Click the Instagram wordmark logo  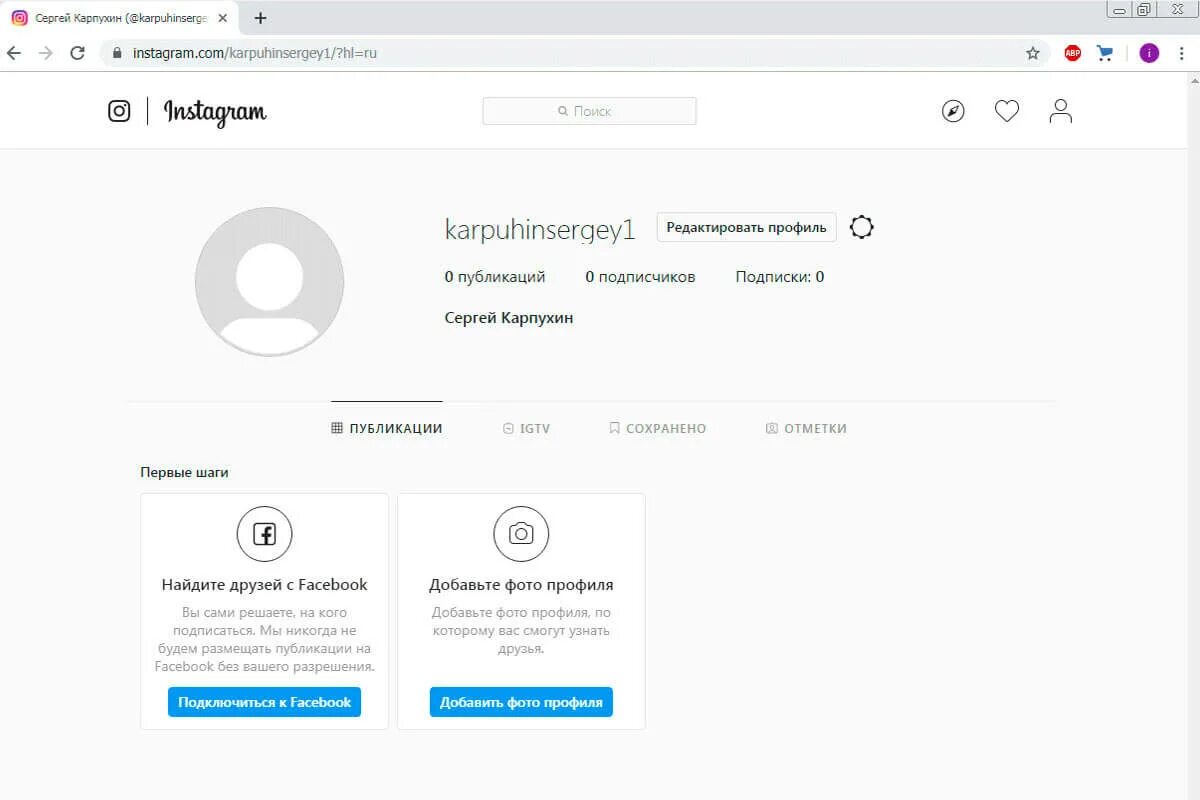tap(215, 112)
